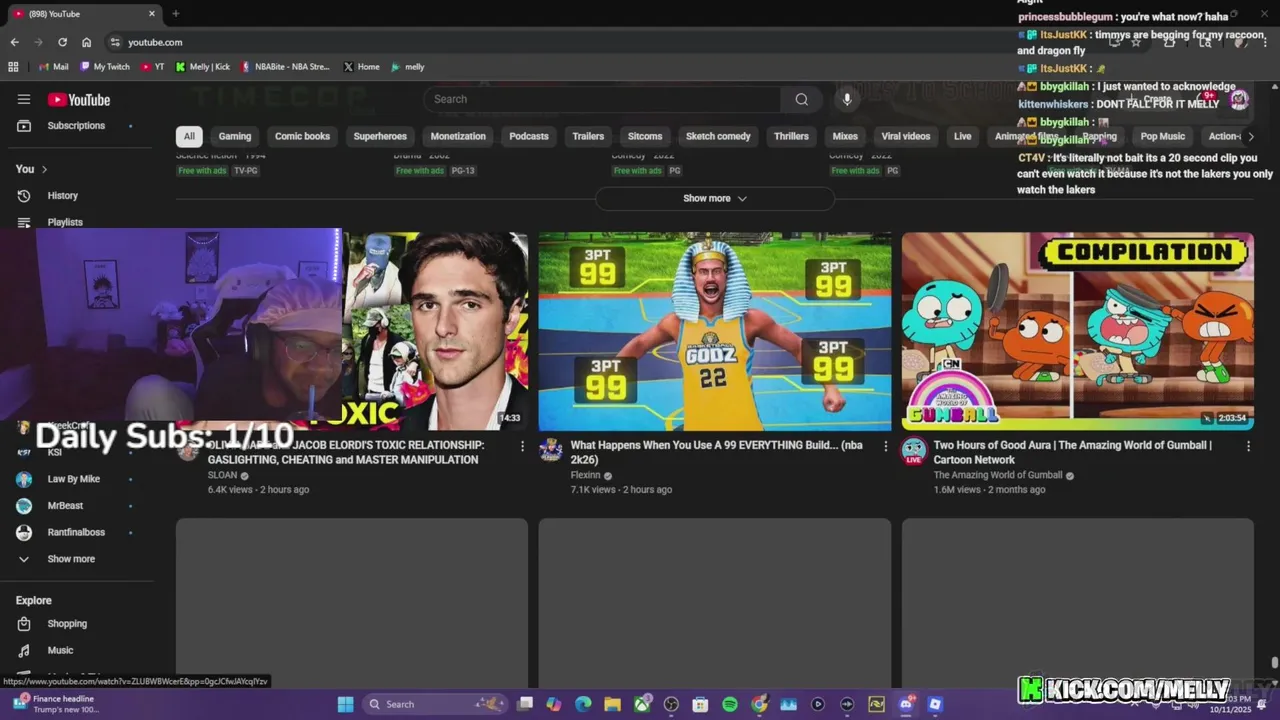Open the Flexinn channel avatar
This screenshot has height=720, width=1280.
tap(550, 449)
